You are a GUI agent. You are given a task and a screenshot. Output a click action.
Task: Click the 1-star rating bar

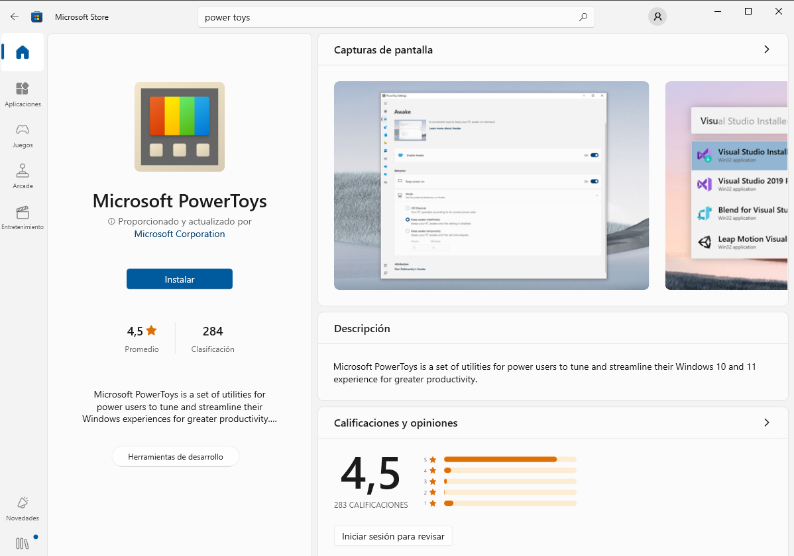[x=510, y=503]
